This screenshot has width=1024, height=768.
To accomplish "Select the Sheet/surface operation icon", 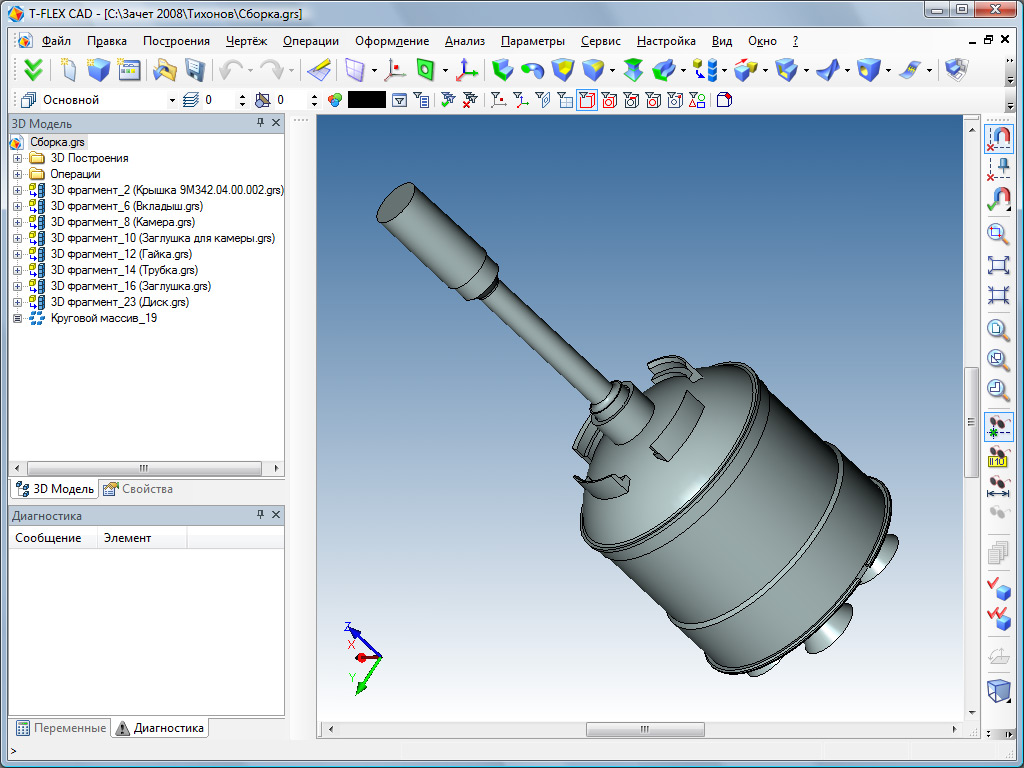I will coord(910,69).
